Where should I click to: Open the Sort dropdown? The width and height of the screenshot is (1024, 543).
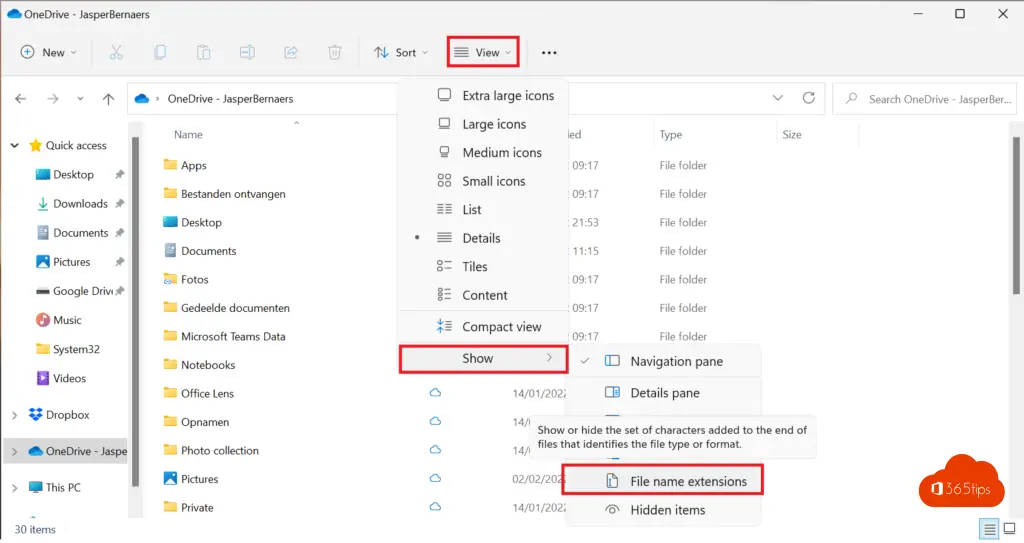[400, 52]
